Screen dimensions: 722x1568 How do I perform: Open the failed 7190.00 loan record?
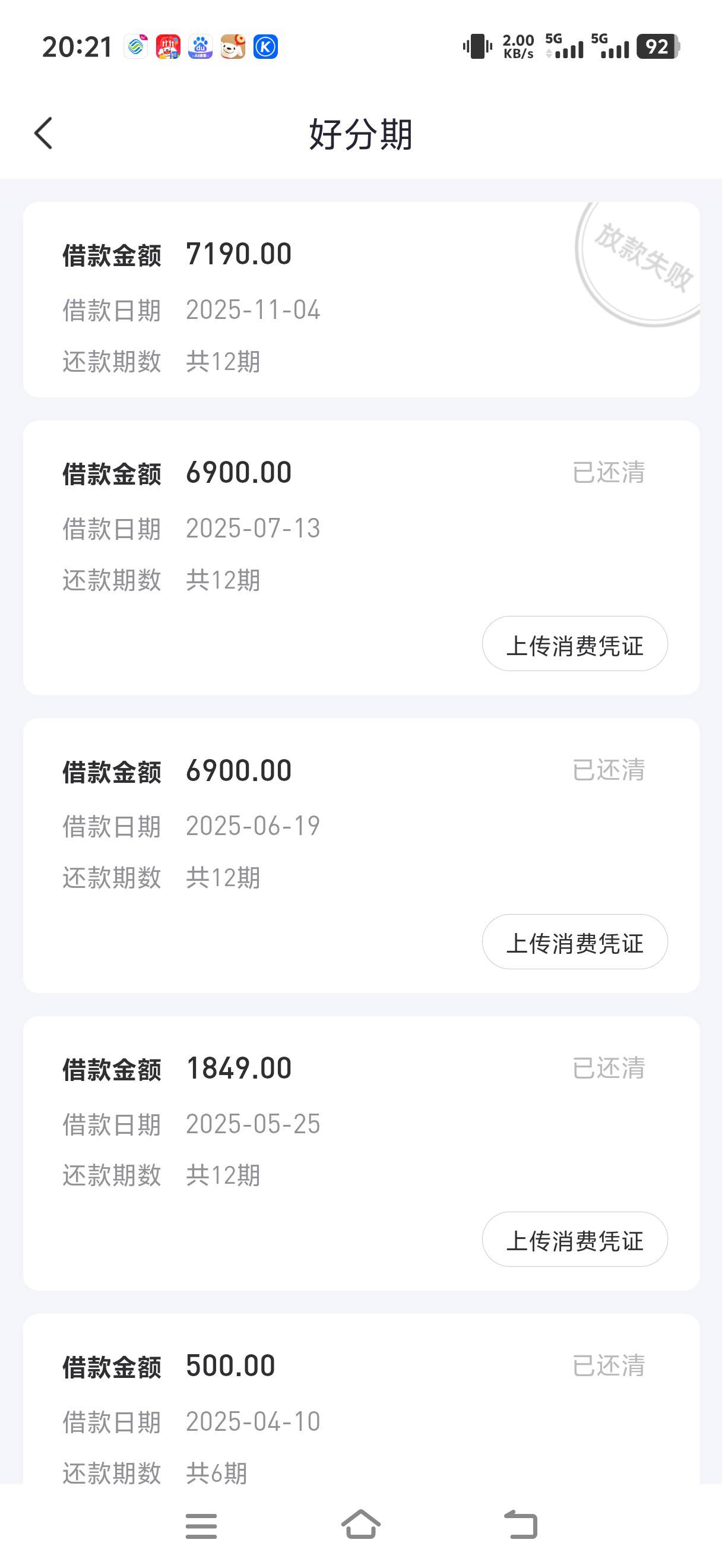tap(304, 304)
